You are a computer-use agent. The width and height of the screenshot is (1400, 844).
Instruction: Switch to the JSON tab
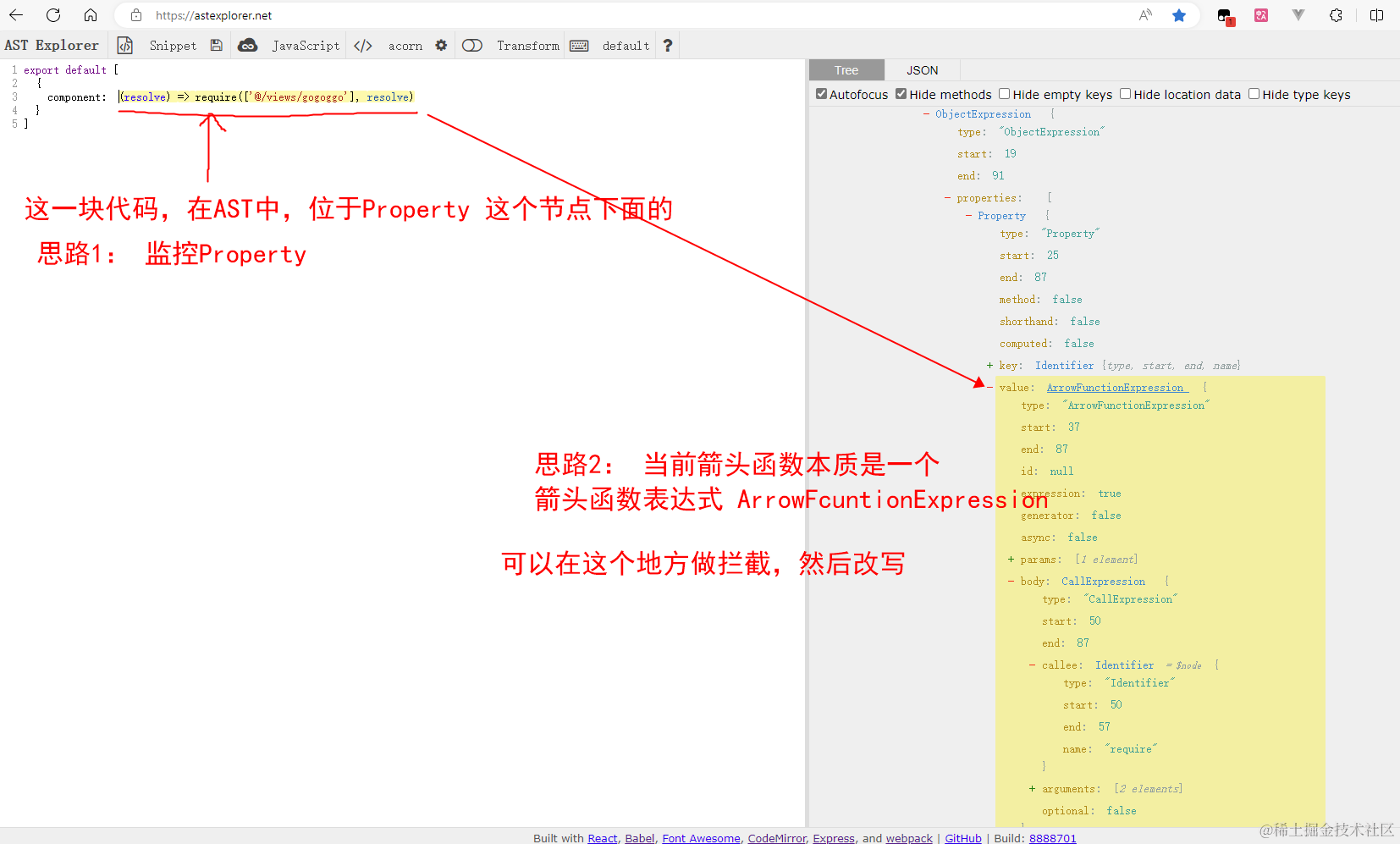pyautogui.click(x=922, y=69)
